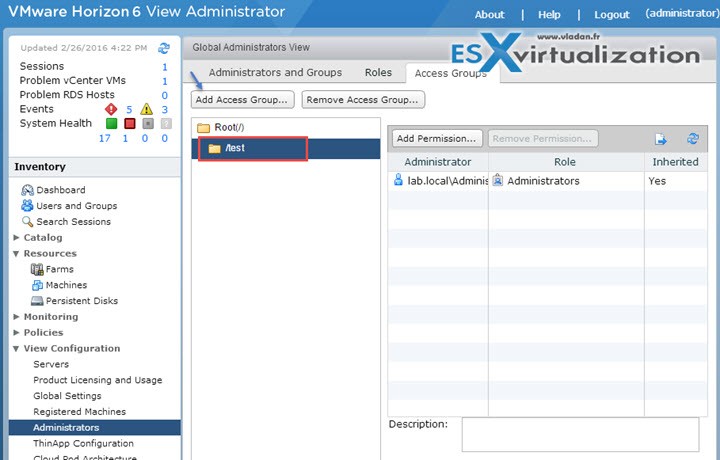Click yellow warning events icon

coord(146,109)
